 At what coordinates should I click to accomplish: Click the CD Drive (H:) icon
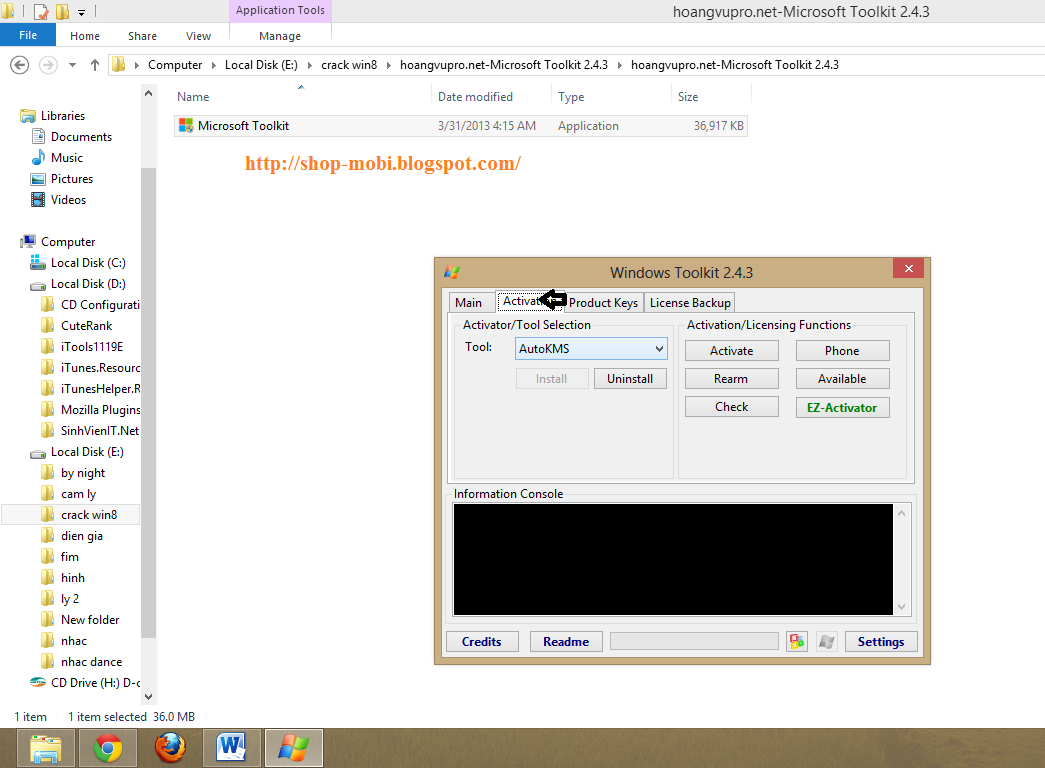(x=38, y=683)
